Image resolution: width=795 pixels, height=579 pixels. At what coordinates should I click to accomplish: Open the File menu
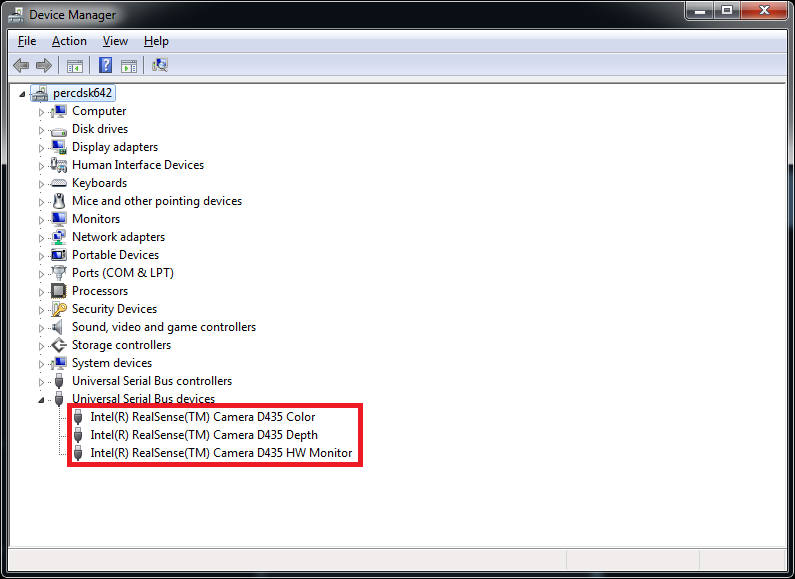click(x=27, y=41)
